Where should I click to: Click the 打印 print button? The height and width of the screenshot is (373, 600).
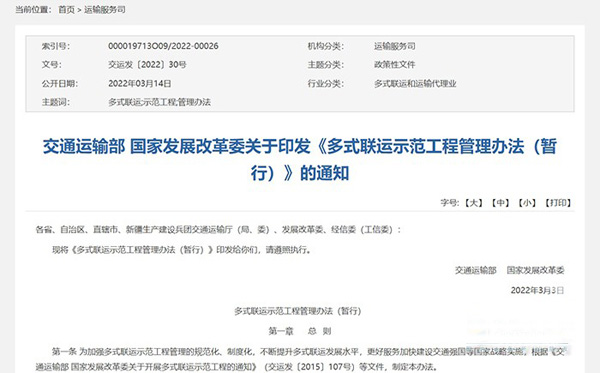point(558,203)
